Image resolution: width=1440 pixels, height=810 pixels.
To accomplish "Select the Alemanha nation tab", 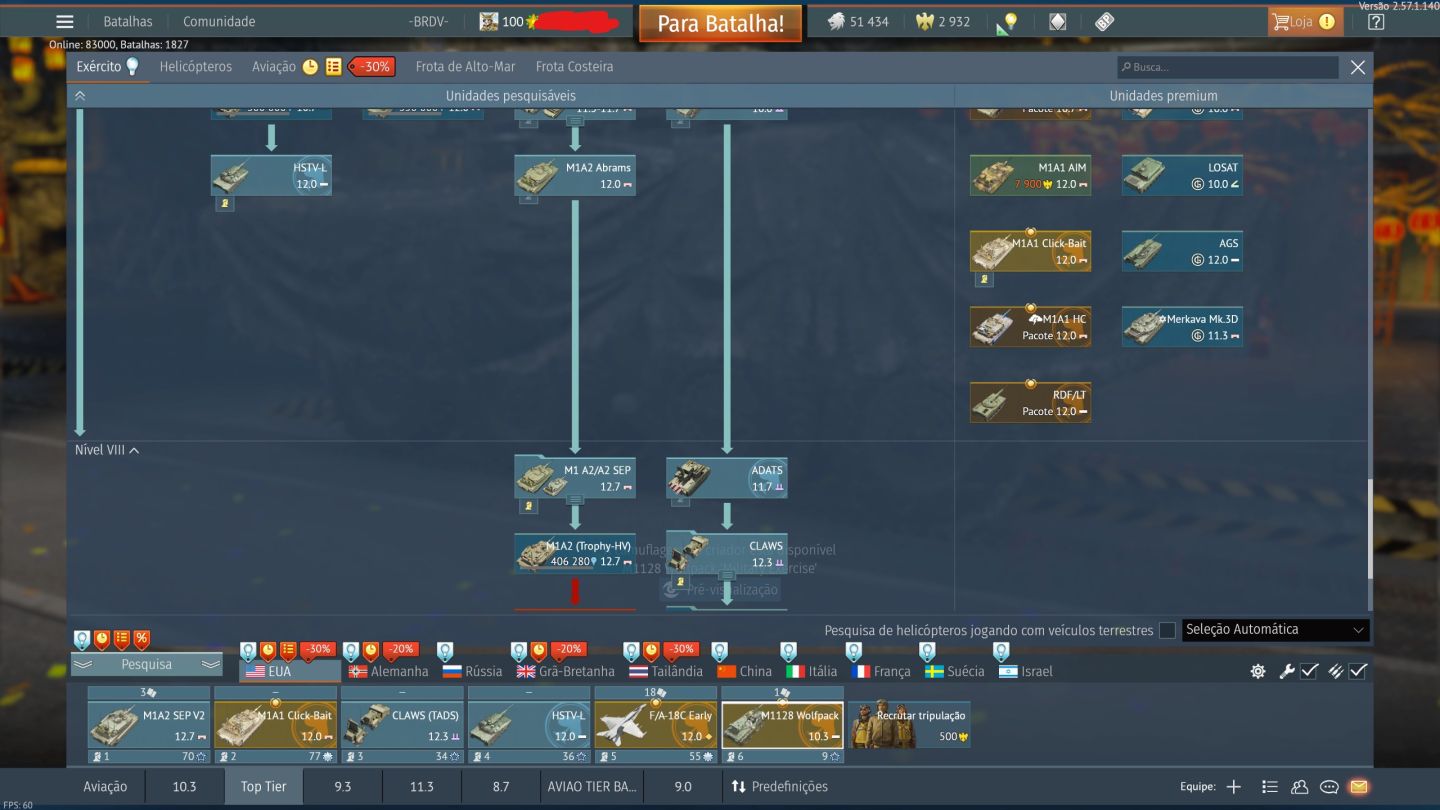I will coord(388,671).
